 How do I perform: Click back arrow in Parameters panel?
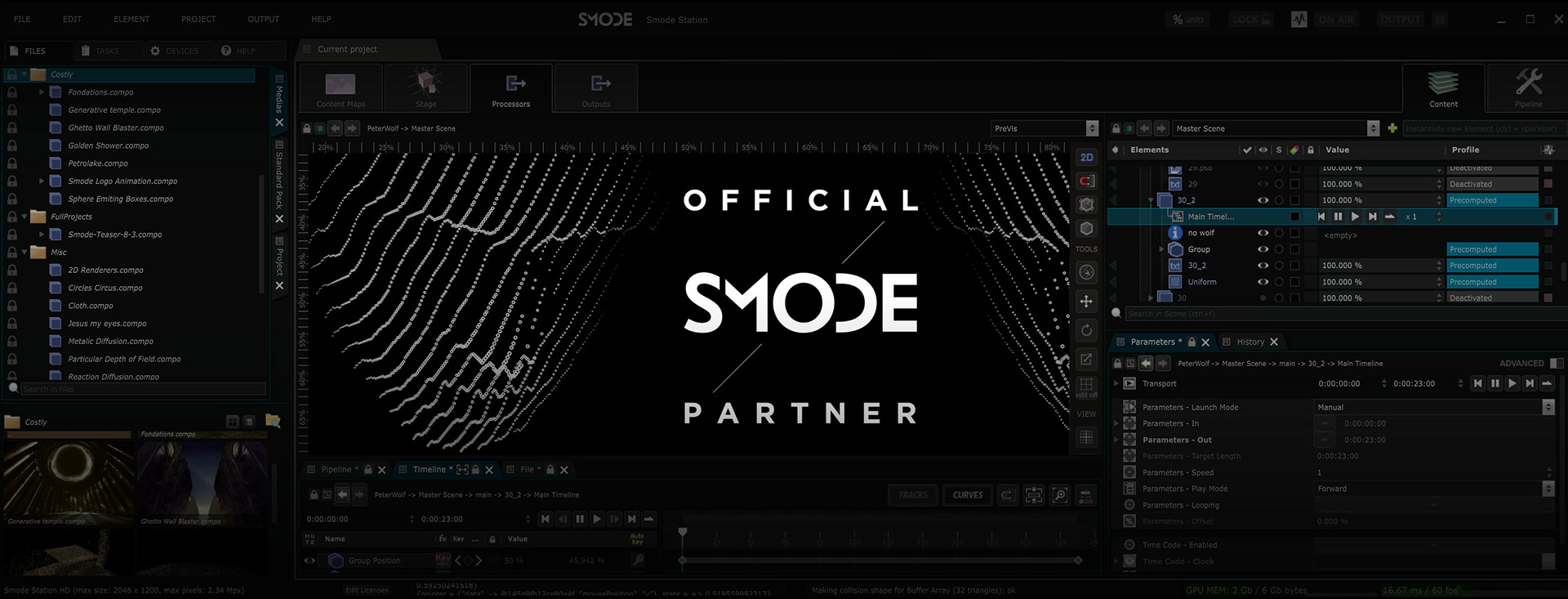tap(1146, 363)
